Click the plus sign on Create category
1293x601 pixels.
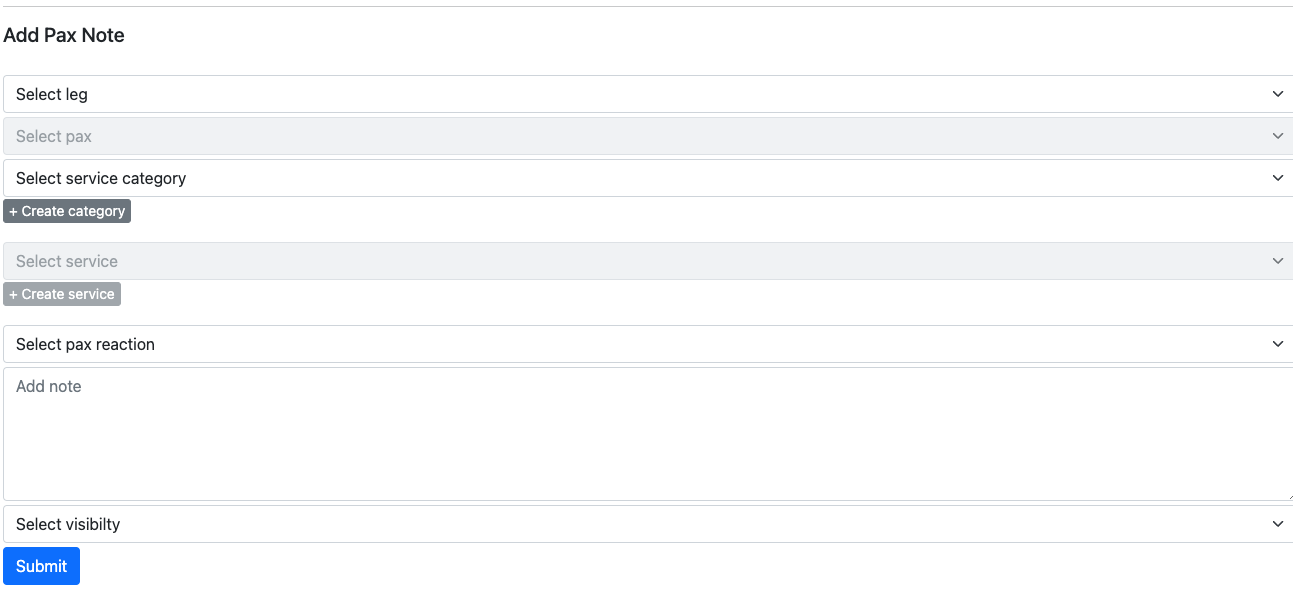click(13, 211)
